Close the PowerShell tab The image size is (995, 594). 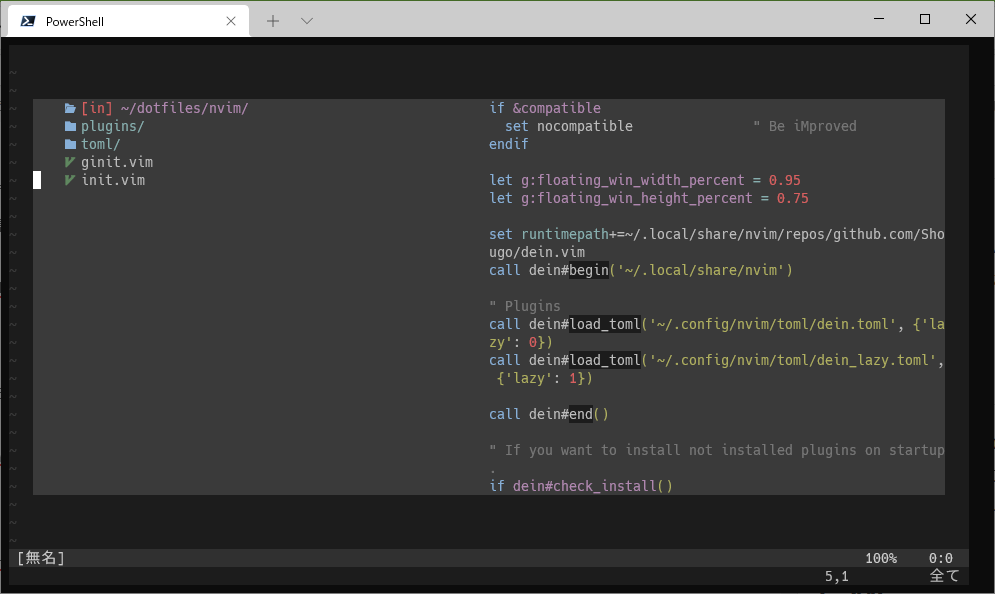click(x=231, y=21)
